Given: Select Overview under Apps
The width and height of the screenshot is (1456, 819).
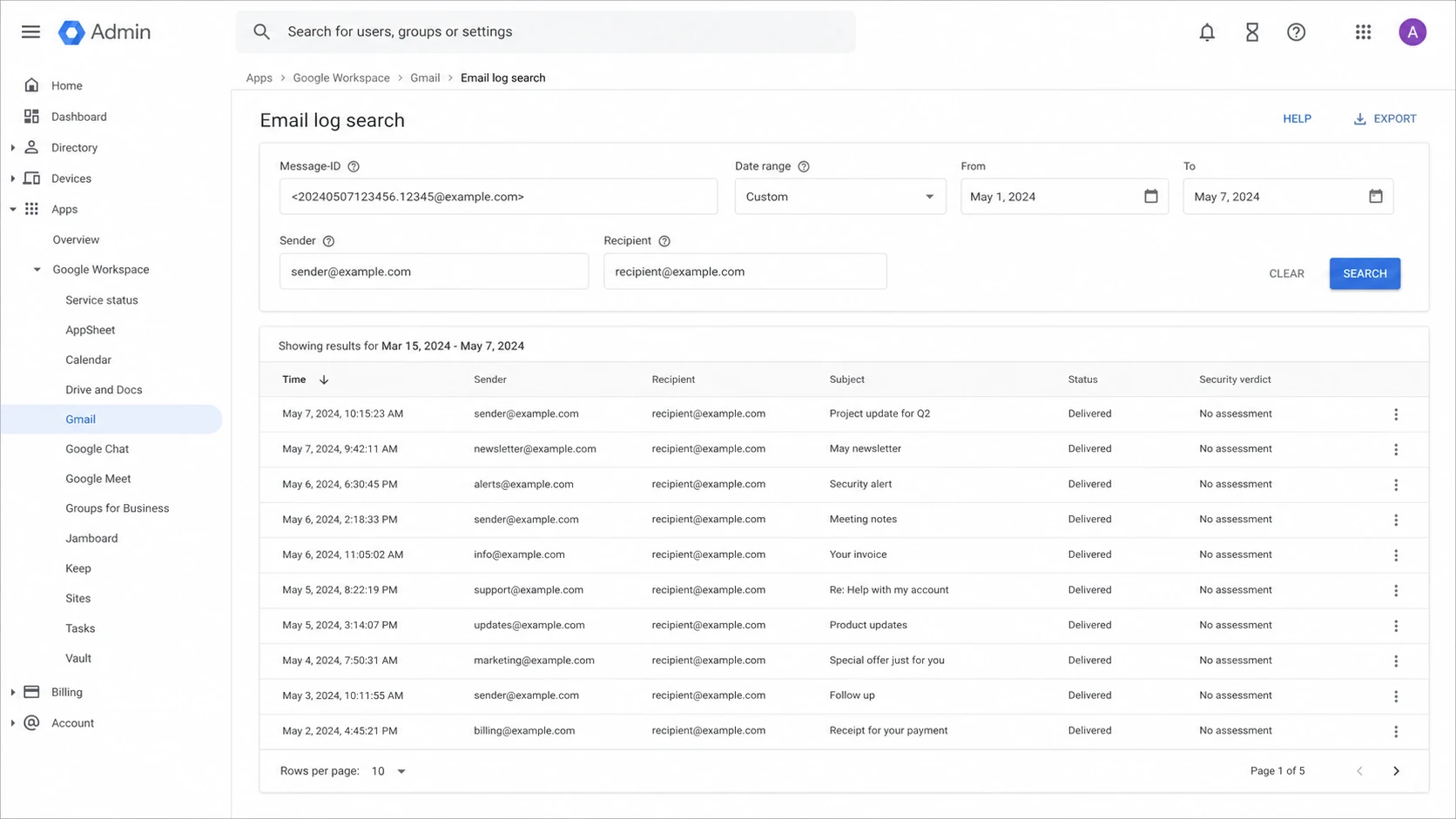Looking at the screenshot, I should [76, 240].
